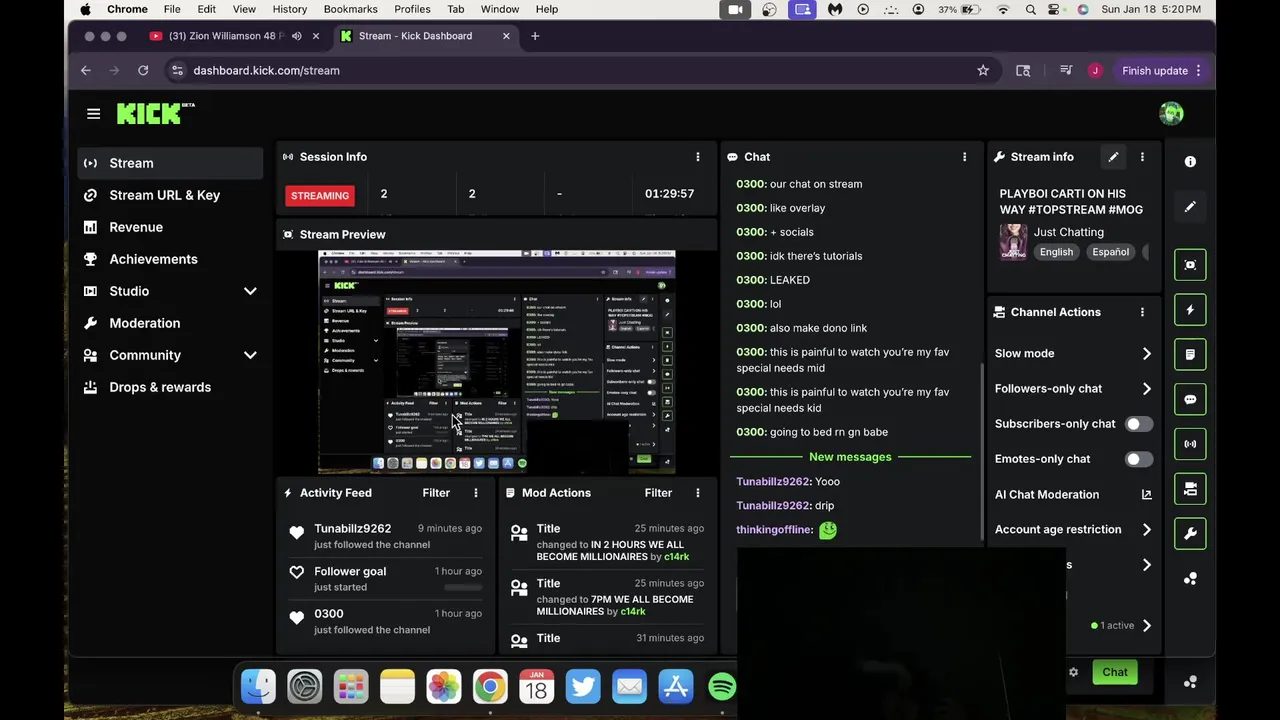Toggle the camera widget icon in rail
Screen dimensions: 1280x720
[1190, 489]
